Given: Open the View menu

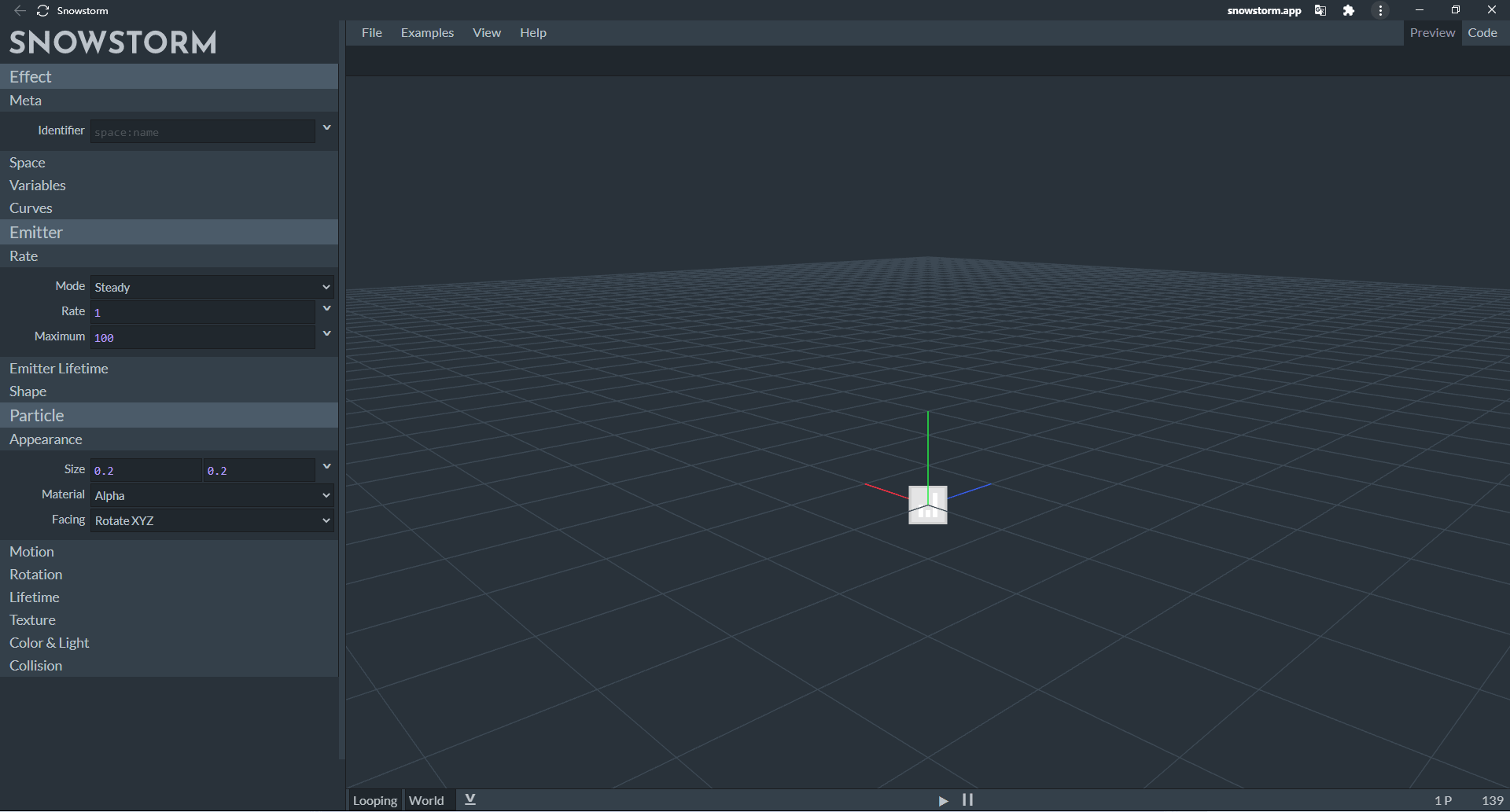Looking at the screenshot, I should 487,32.
